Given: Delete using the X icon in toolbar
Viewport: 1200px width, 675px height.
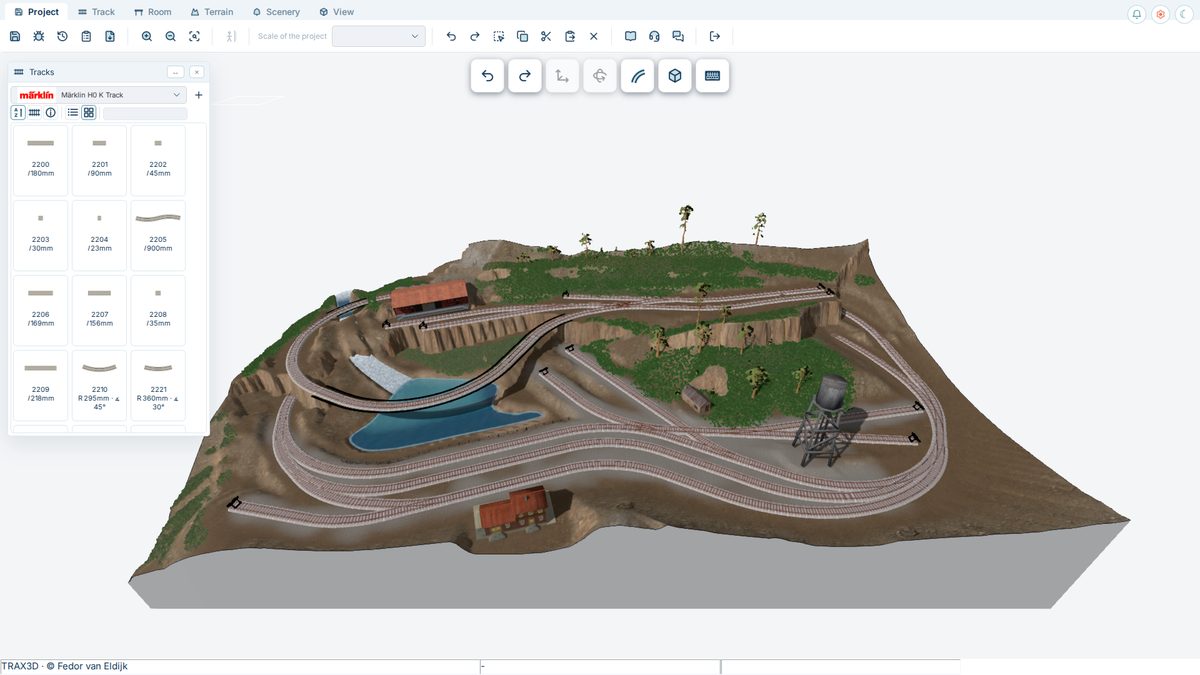Looking at the screenshot, I should [593, 36].
